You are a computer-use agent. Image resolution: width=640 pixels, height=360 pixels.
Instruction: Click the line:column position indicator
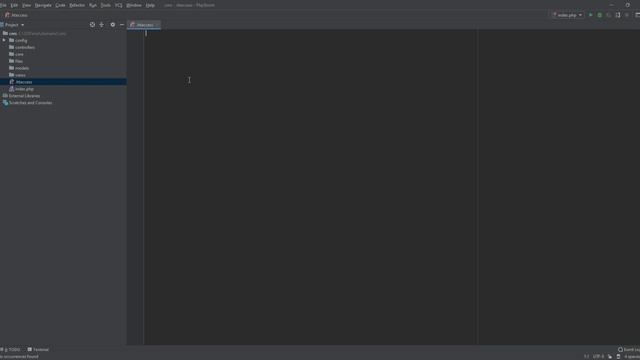[586, 357]
